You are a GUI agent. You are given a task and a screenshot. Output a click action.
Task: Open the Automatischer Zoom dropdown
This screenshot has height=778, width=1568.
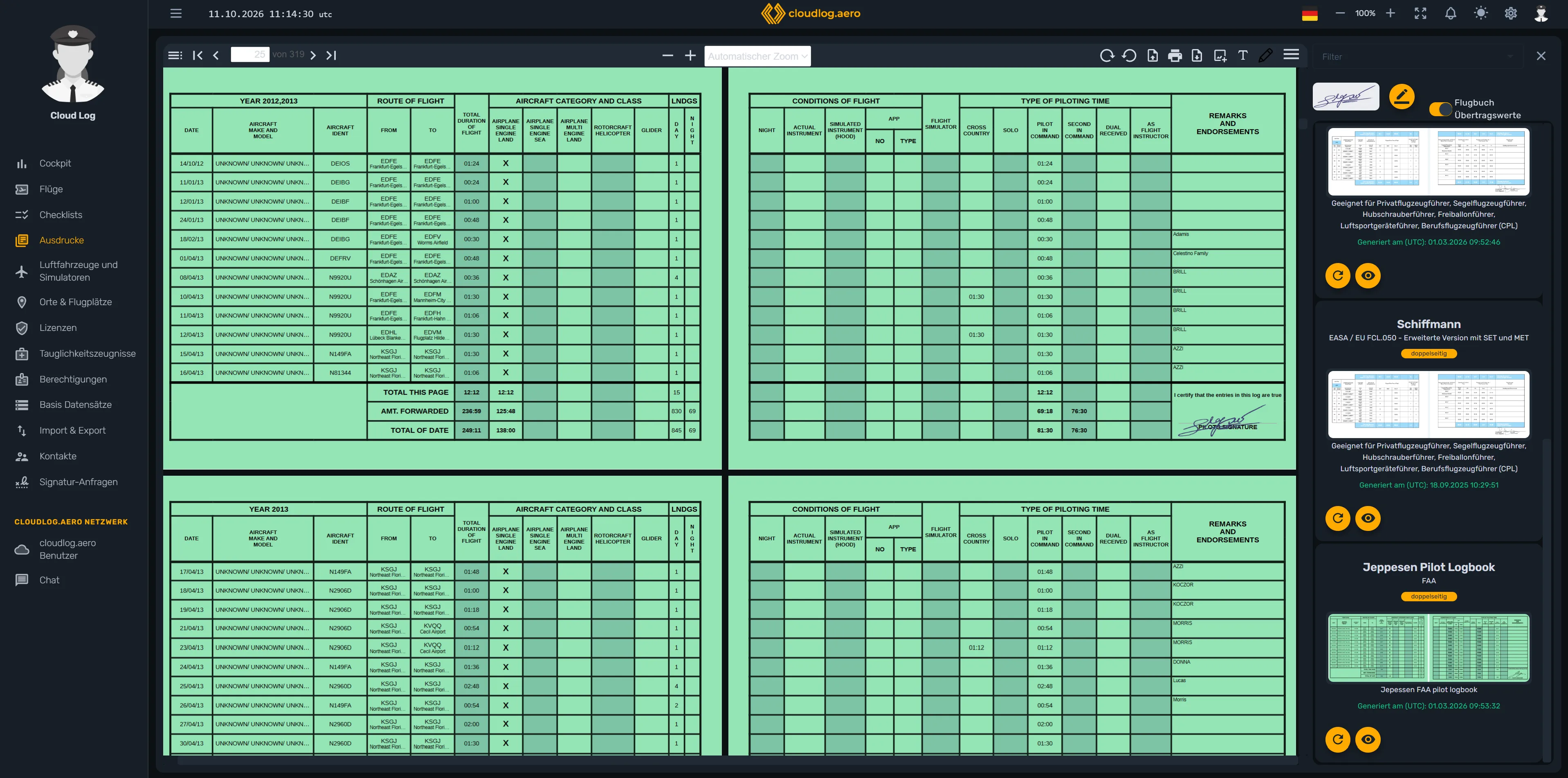point(757,56)
